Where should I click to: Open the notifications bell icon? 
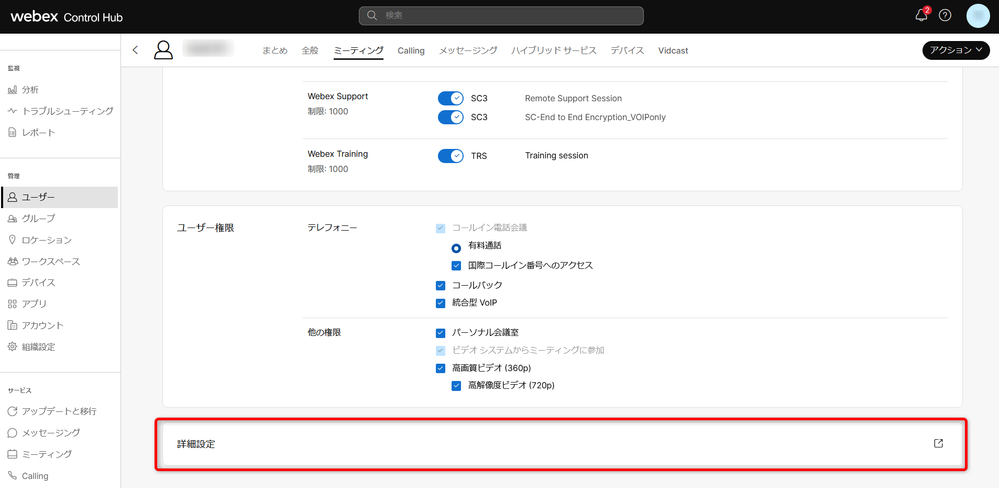[921, 16]
